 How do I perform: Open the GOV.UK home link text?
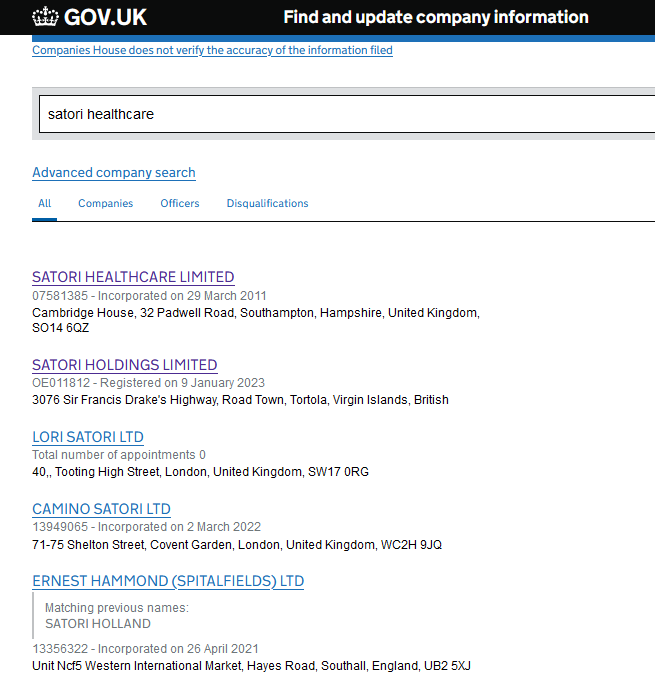click(105, 17)
